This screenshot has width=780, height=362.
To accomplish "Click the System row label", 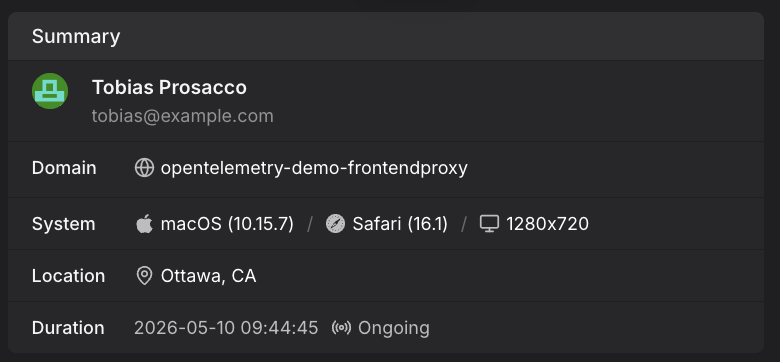I will click(64, 224).
